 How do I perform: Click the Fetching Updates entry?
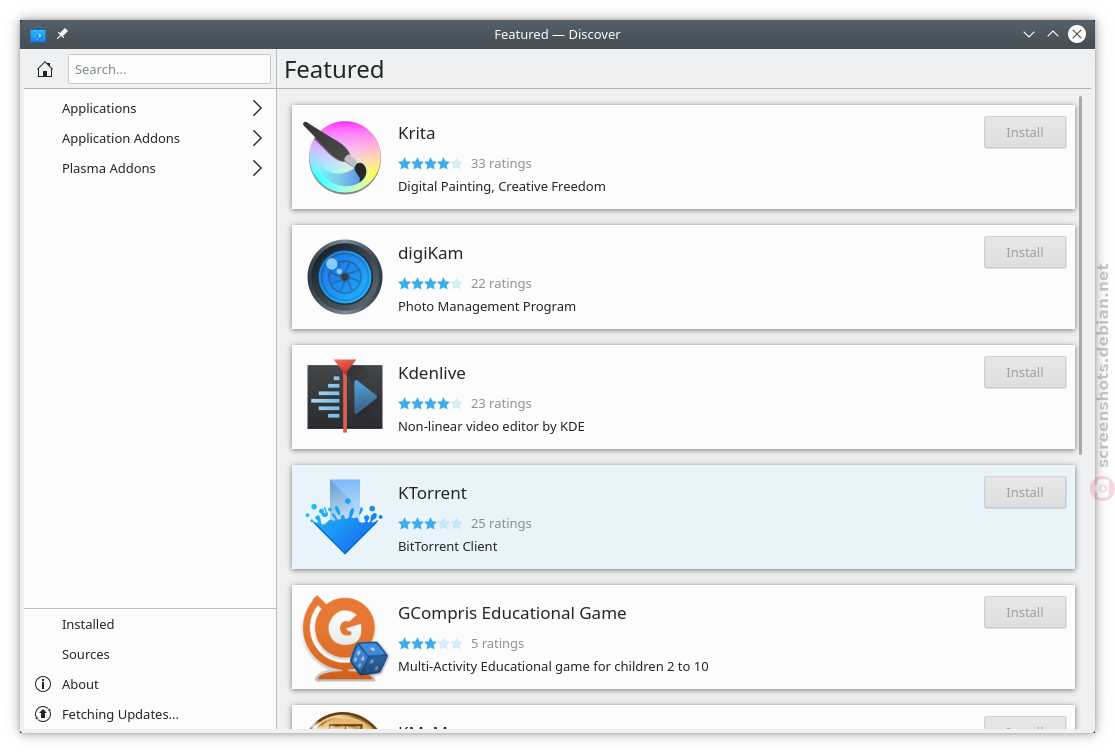pyautogui.click(x=150, y=714)
